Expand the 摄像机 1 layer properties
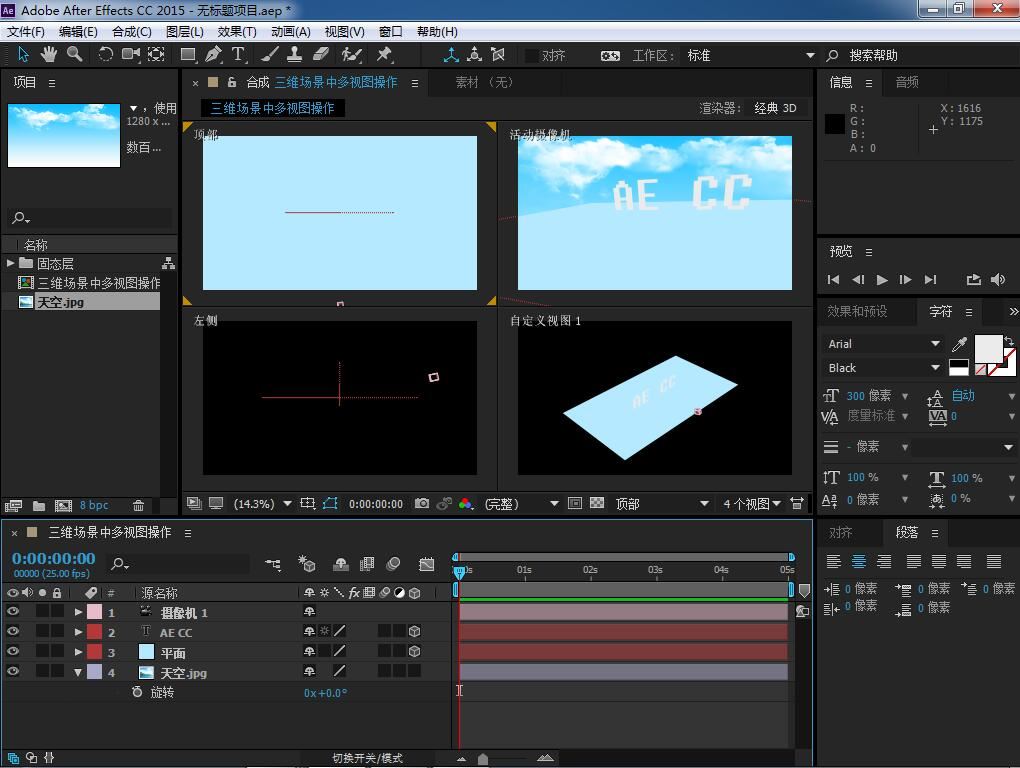 78,612
